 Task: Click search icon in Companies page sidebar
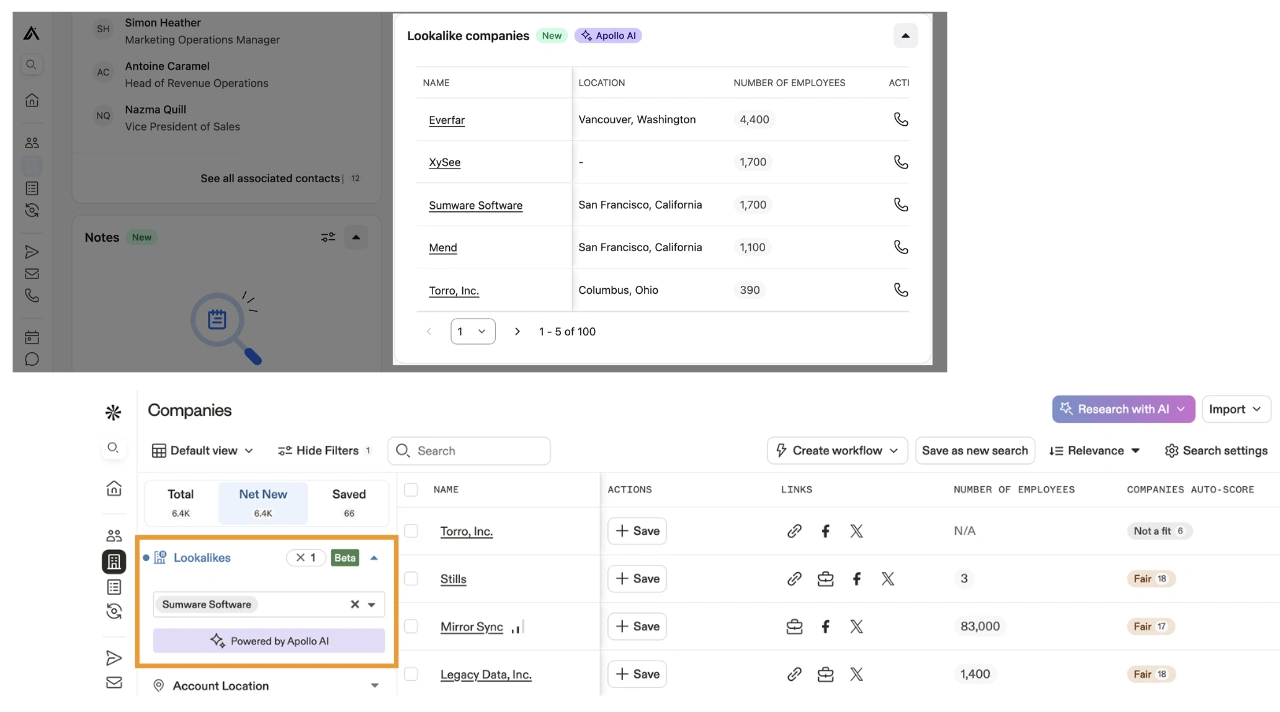point(113,448)
